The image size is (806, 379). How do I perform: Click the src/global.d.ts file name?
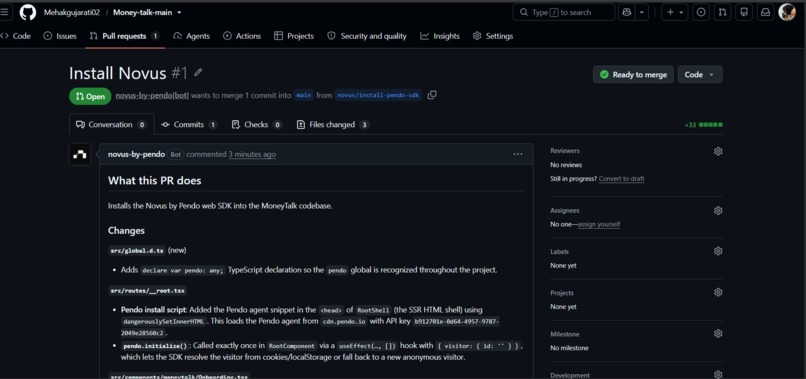point(137,251)
